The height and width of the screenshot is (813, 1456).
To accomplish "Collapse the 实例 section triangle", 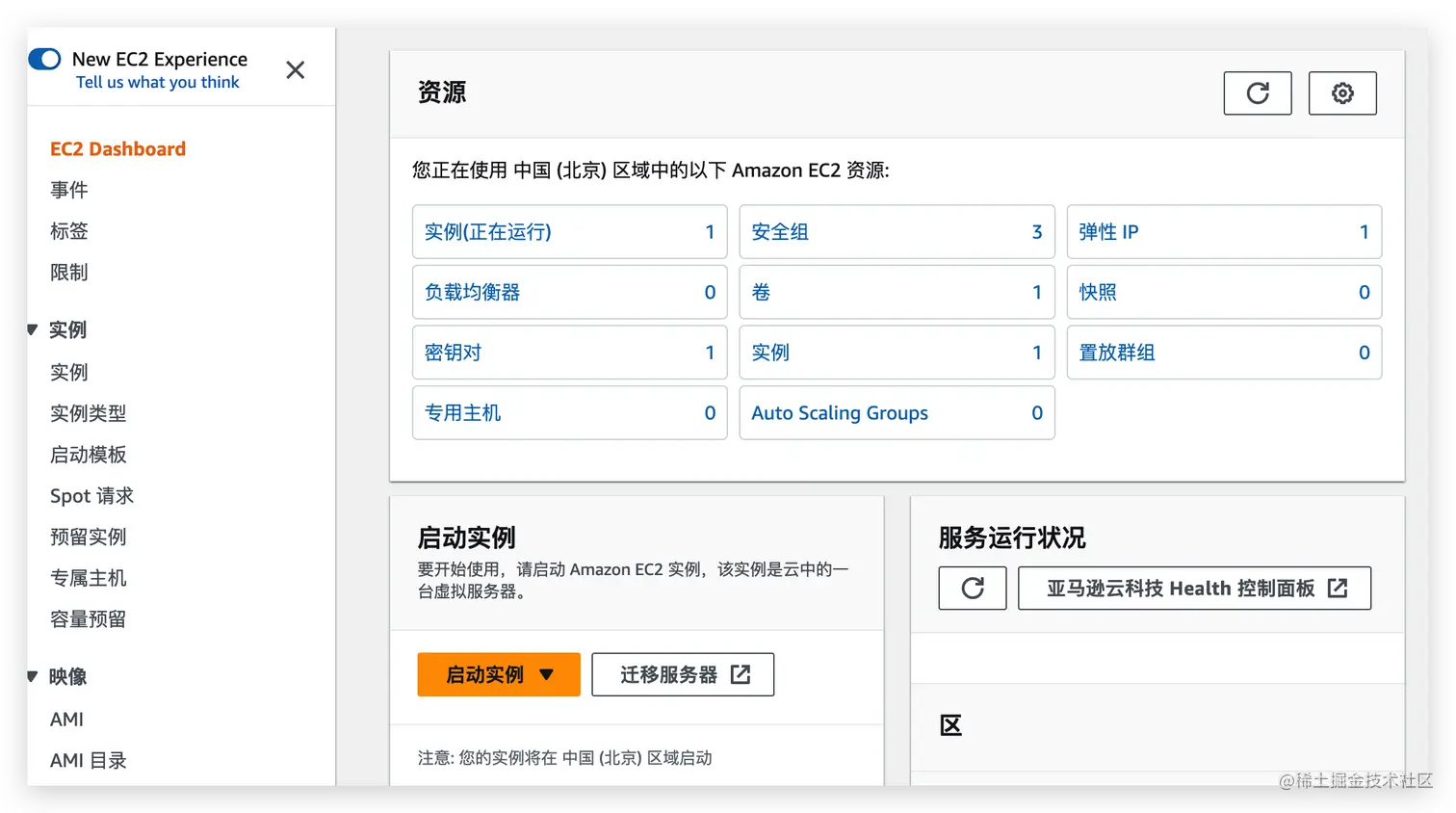I will pyautogui.click(x=33, y=329).
